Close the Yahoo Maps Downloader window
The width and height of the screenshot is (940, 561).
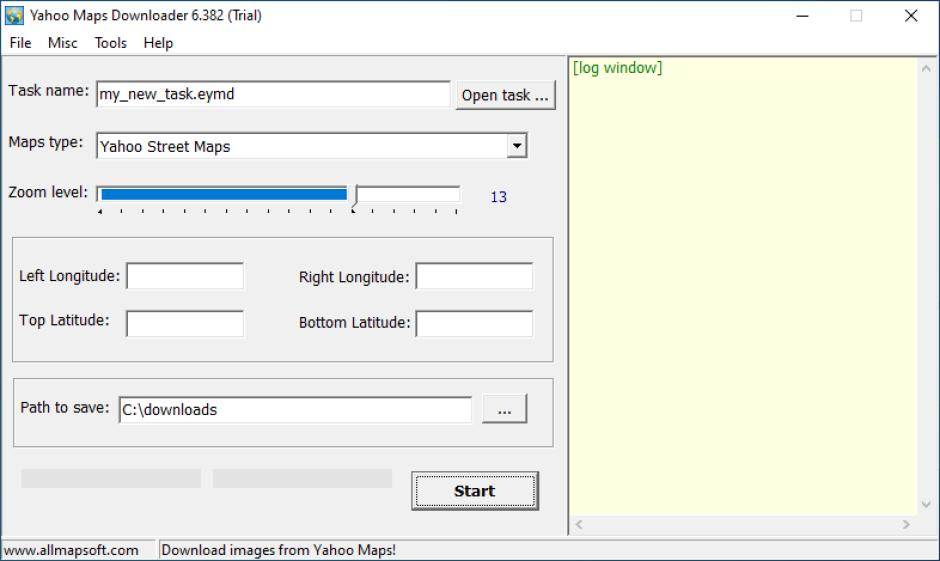(x=911, y=16)
